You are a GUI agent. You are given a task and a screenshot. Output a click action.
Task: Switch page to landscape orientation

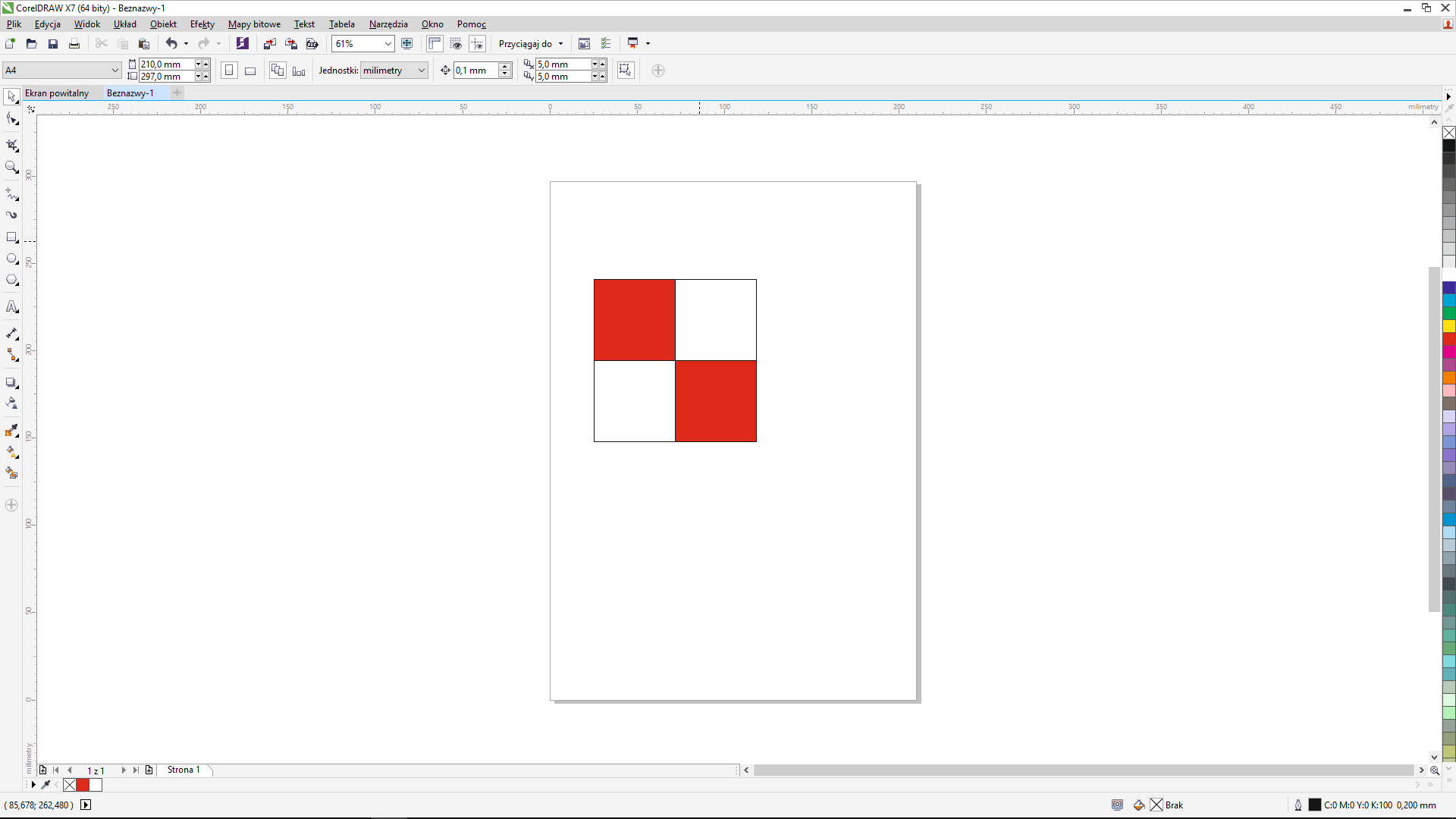(x=250, y=71)
